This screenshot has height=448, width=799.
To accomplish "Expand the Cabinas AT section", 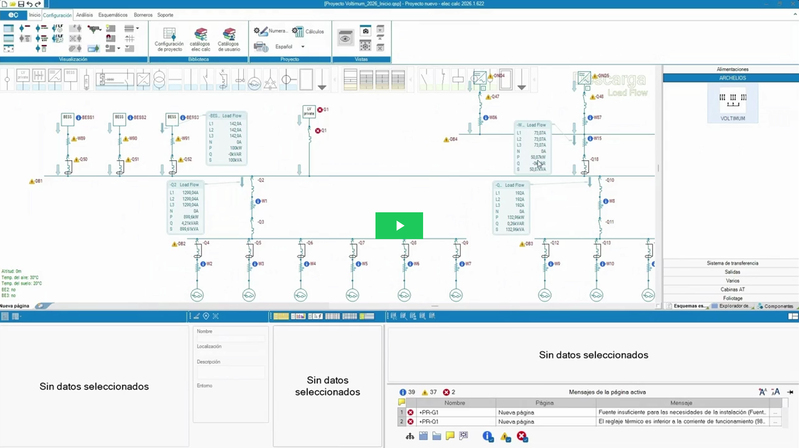I will (732, 289).
